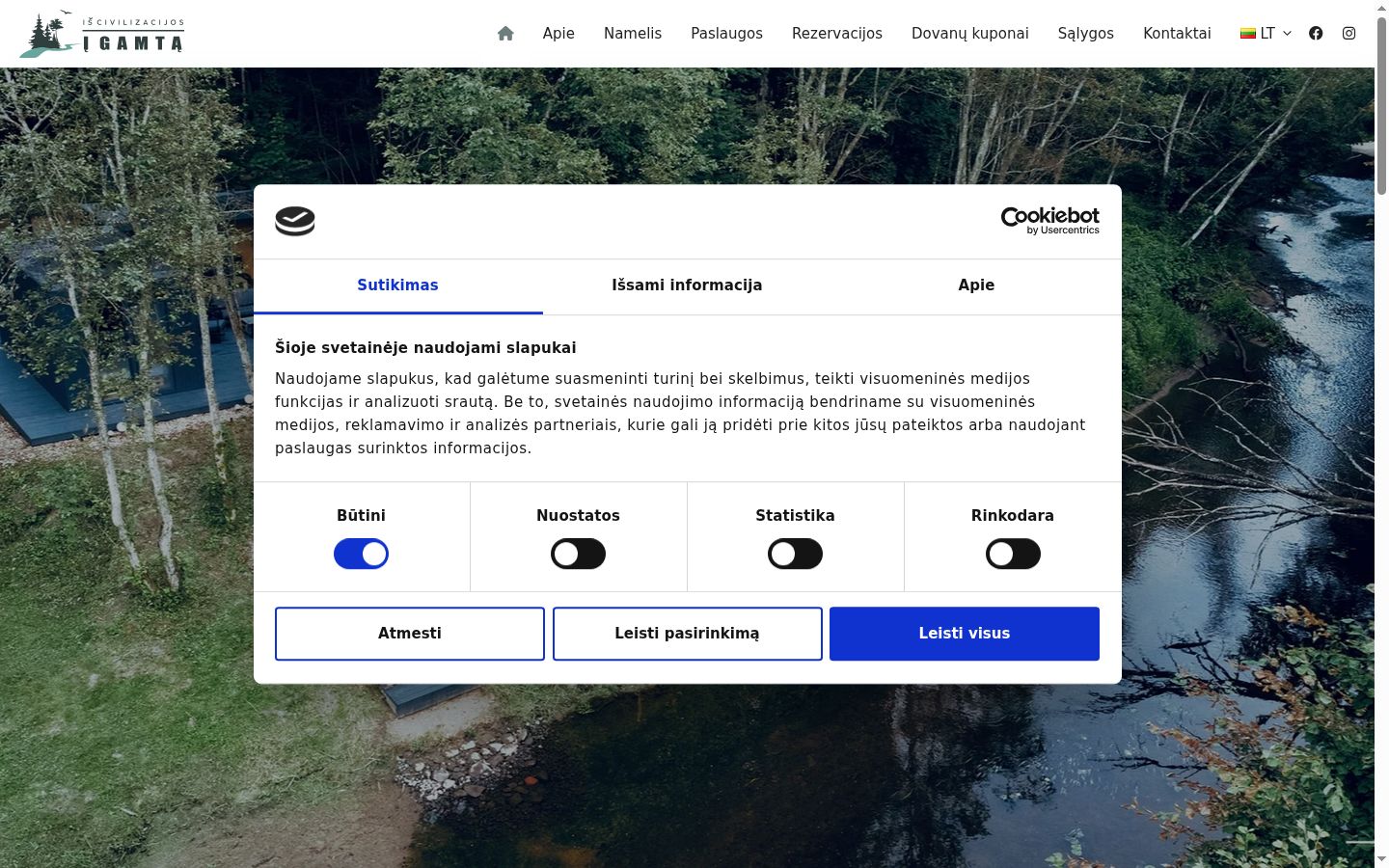Click the Leisti visus button
This screenshot has width=1389, height=868.
(x=965, y=634)
